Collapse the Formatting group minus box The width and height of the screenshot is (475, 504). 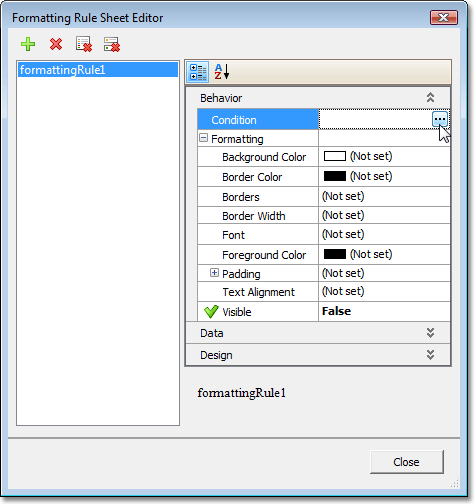(x=203, y=138)
